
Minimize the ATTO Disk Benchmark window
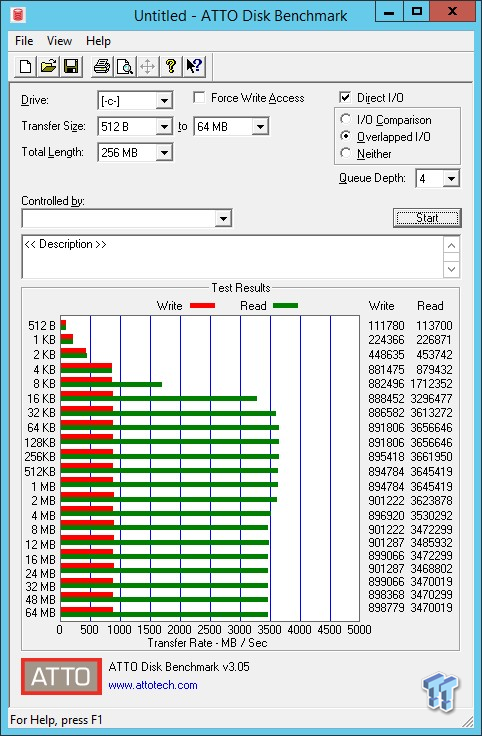coord(389,12)
